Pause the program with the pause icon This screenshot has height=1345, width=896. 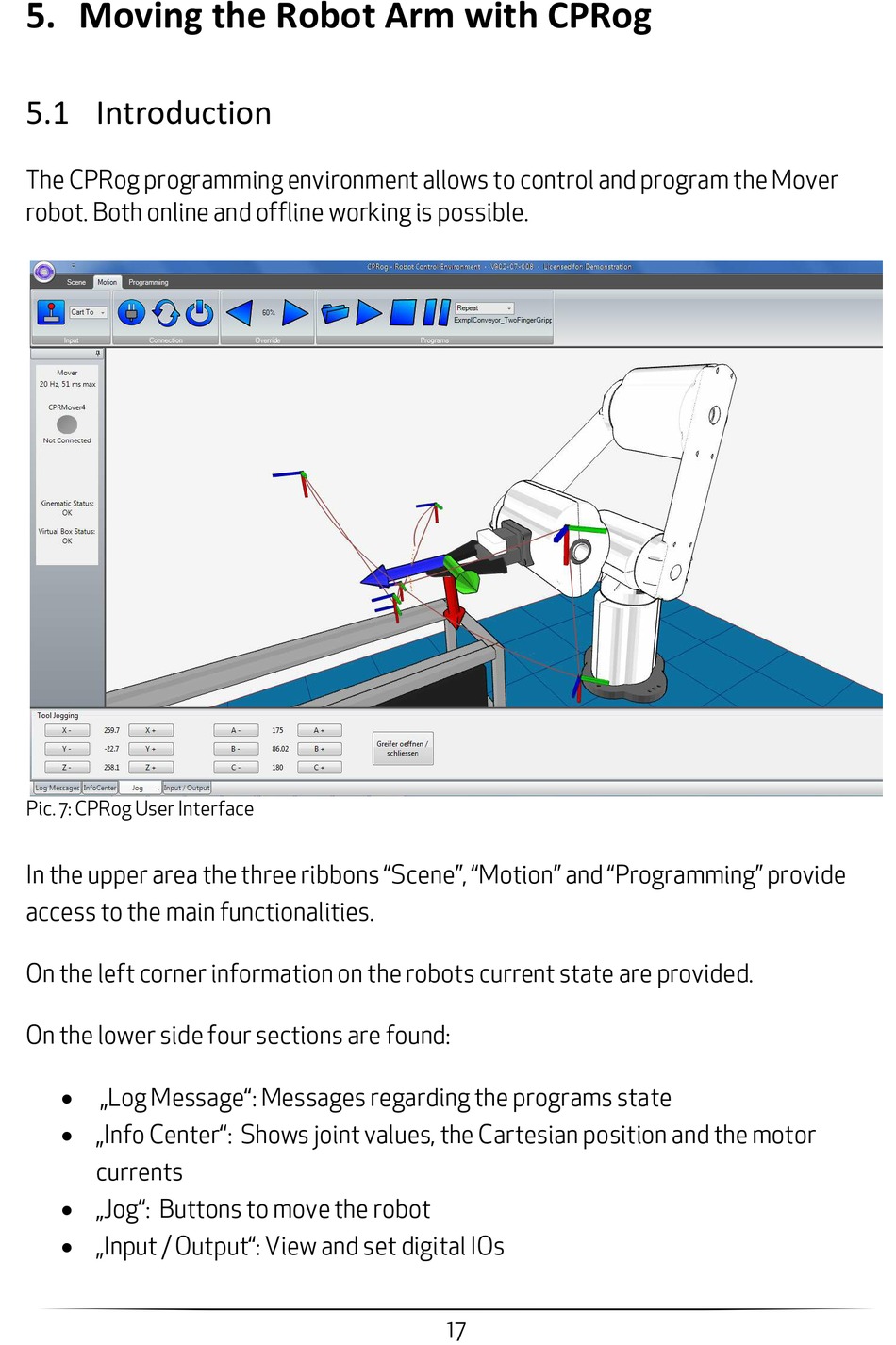[x=436, y=312]
